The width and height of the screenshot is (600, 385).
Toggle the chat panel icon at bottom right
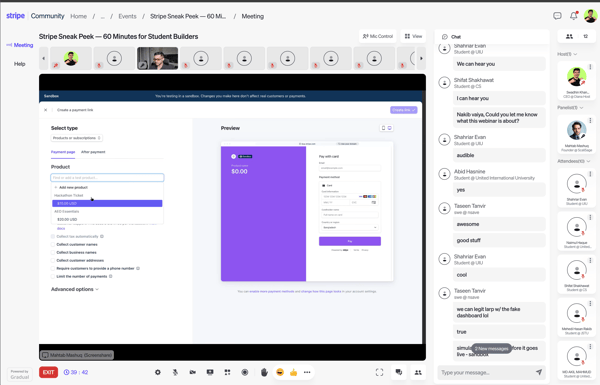[x=399, y=372]
